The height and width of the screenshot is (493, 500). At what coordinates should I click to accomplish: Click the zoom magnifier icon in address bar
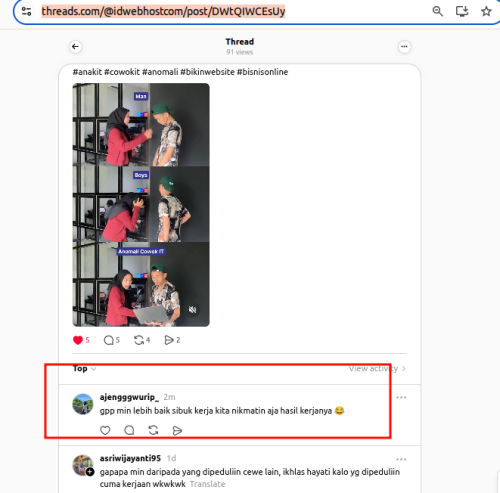coord(437,11)
